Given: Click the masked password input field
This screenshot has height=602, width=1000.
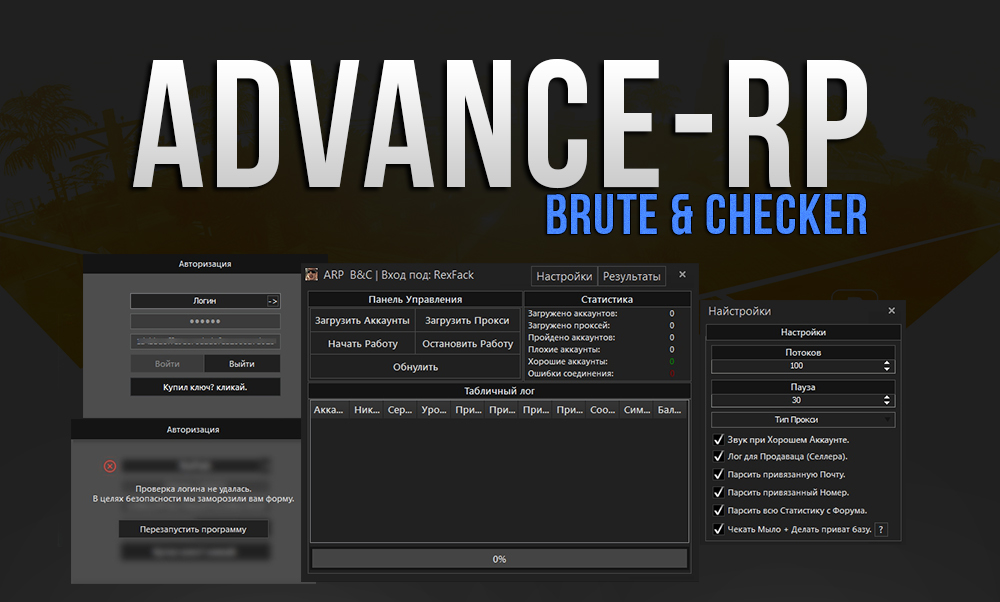Looking at the screenshot, I should click(205, 321).
